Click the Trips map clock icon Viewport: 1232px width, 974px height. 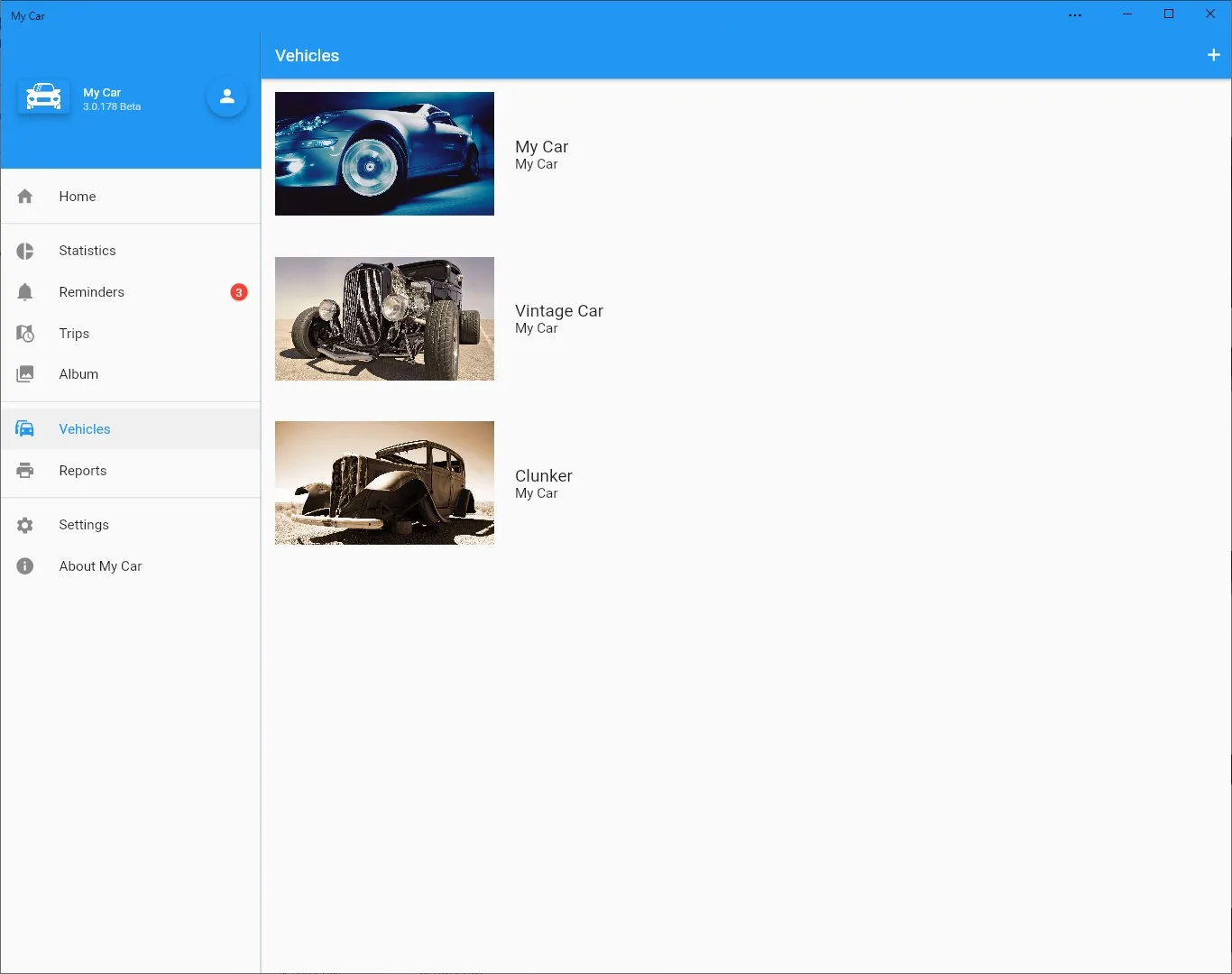[25, 334]
